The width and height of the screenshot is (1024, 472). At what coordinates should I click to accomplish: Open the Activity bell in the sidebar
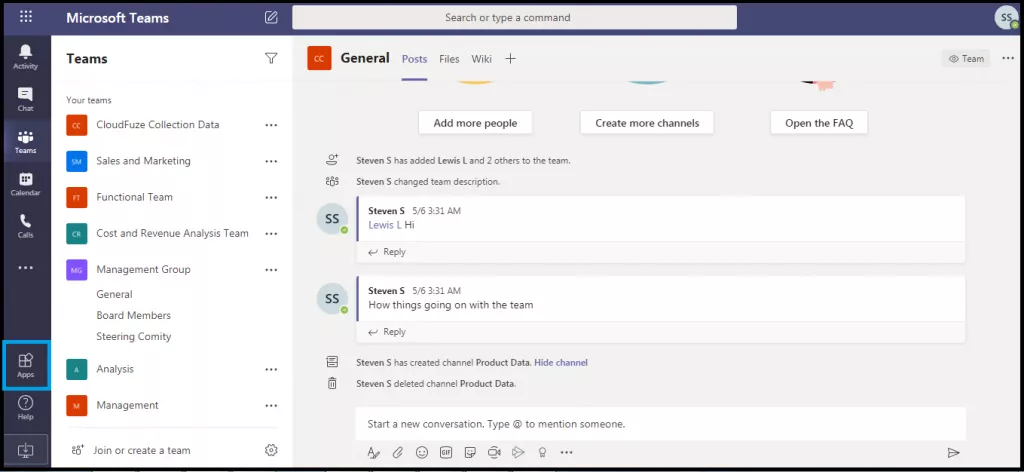26,56
